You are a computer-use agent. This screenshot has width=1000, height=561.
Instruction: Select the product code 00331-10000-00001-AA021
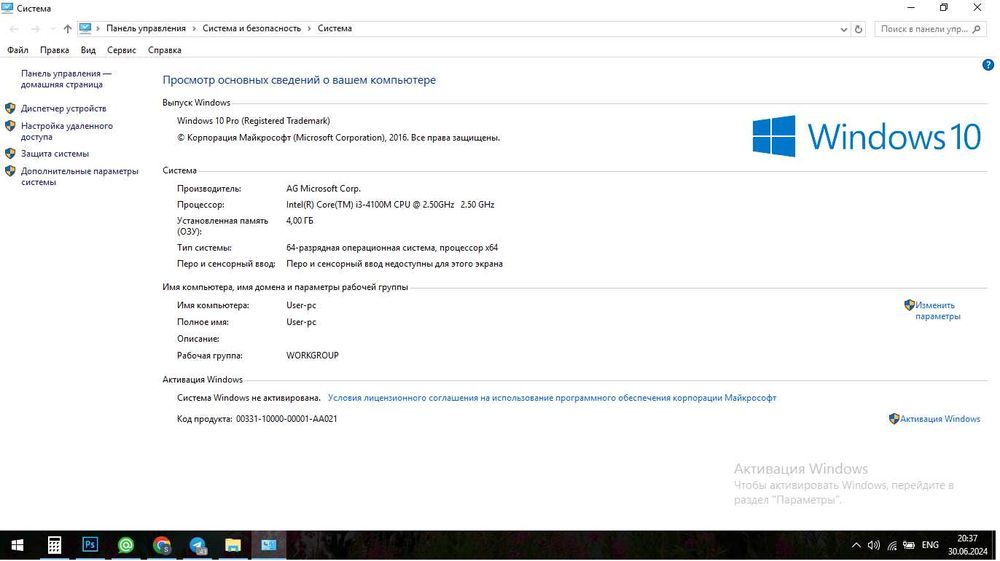286,419
